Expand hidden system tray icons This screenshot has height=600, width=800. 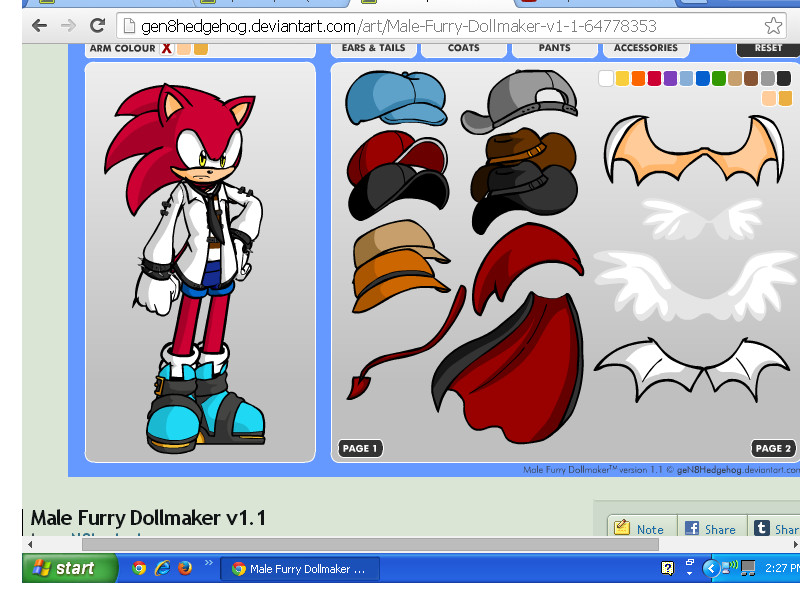pos(711,568)
